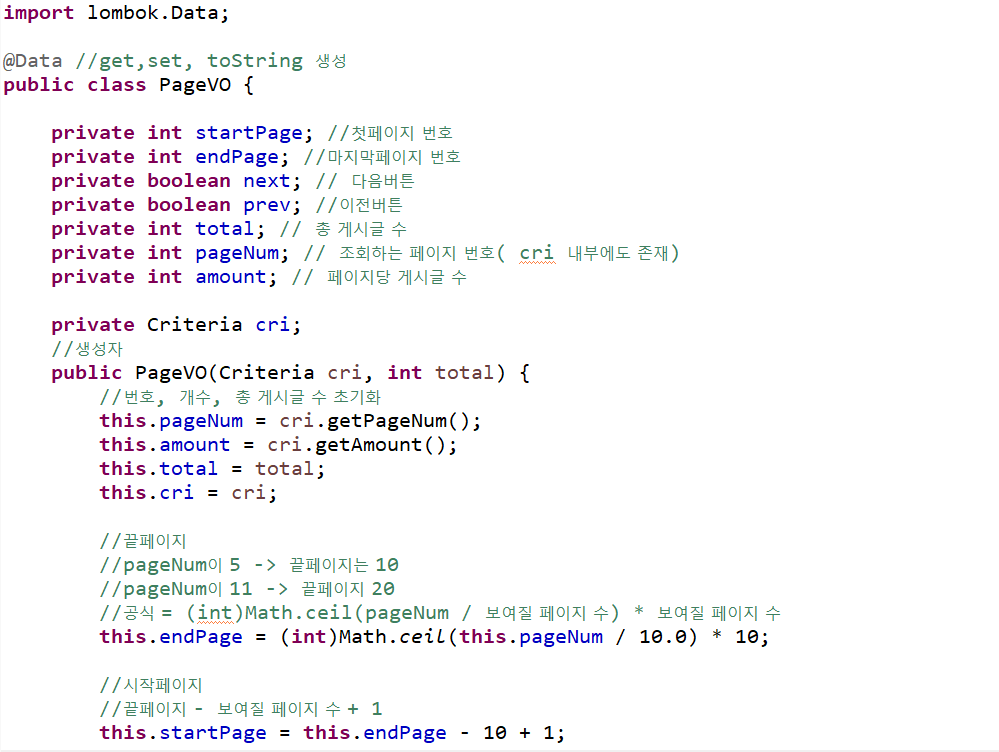This screenshot has height=752, width=999.
Task: Click the comment '//번호, 개수, 총 게시글 수 초기화'
Action: pyautogui.click(x=240, y=397)
